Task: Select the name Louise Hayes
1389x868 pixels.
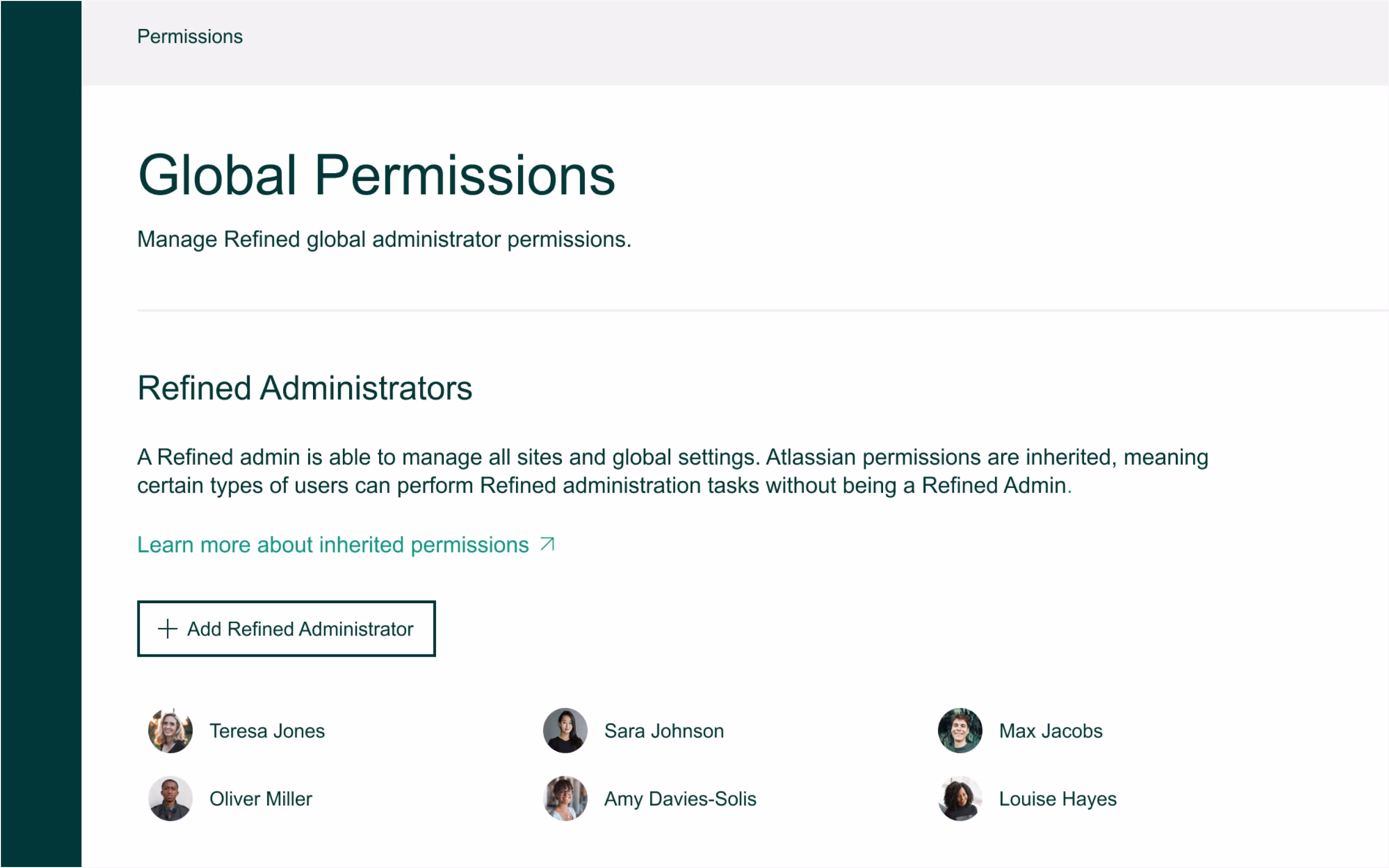Action: click(x=1058, y=799)
